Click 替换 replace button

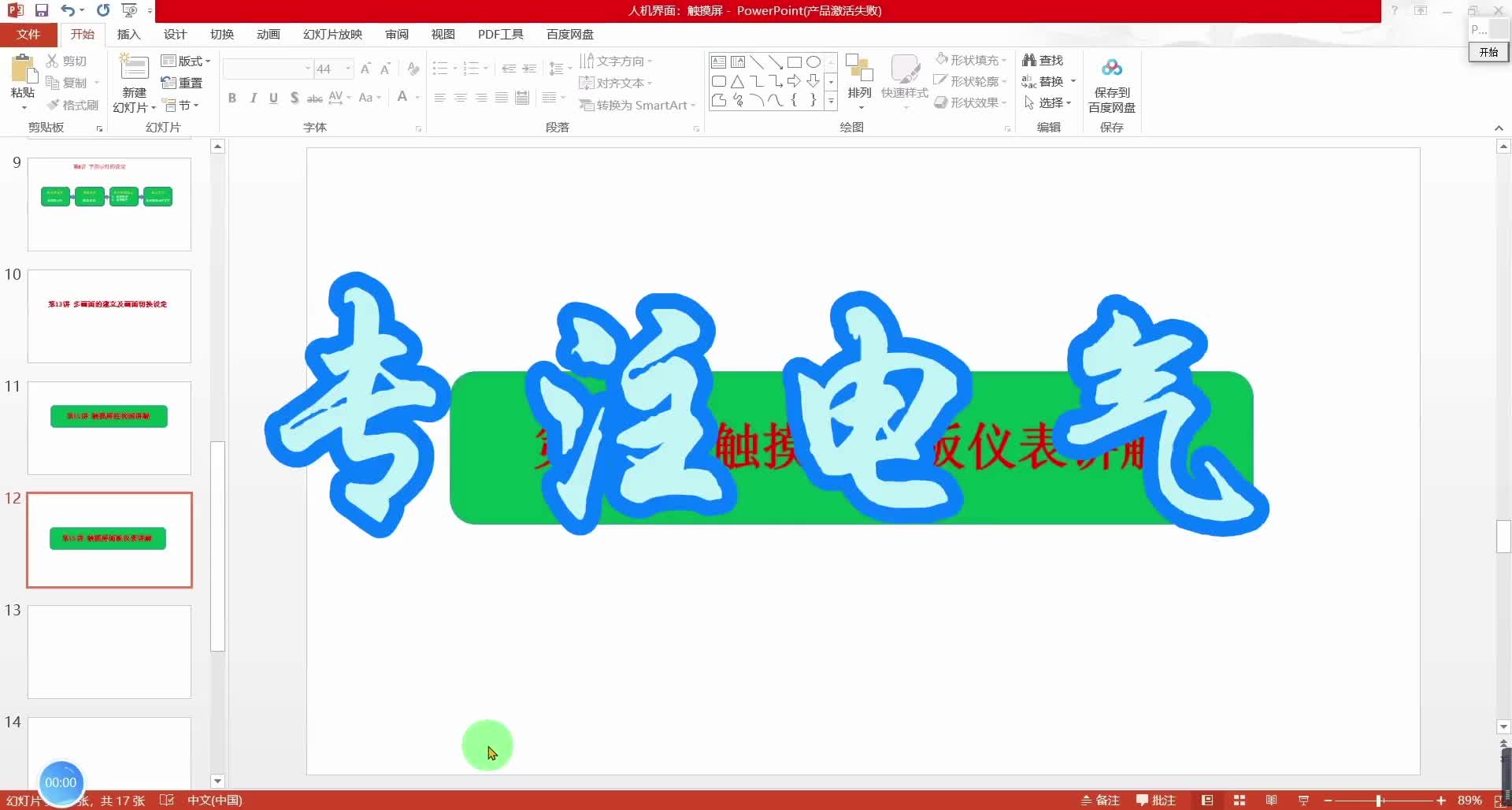pos(1048,81)
